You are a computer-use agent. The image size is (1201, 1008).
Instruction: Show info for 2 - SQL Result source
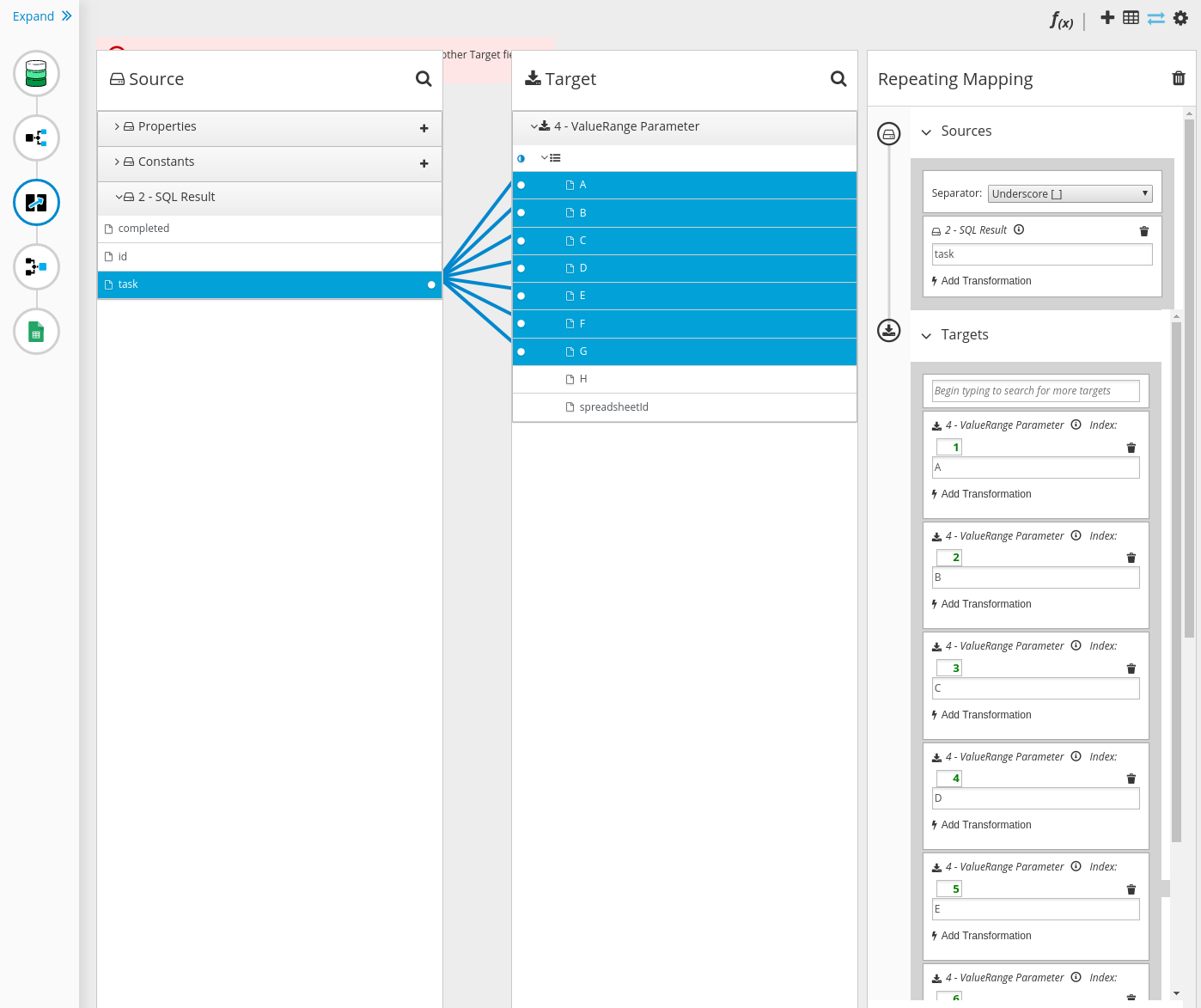point(1019,229)
